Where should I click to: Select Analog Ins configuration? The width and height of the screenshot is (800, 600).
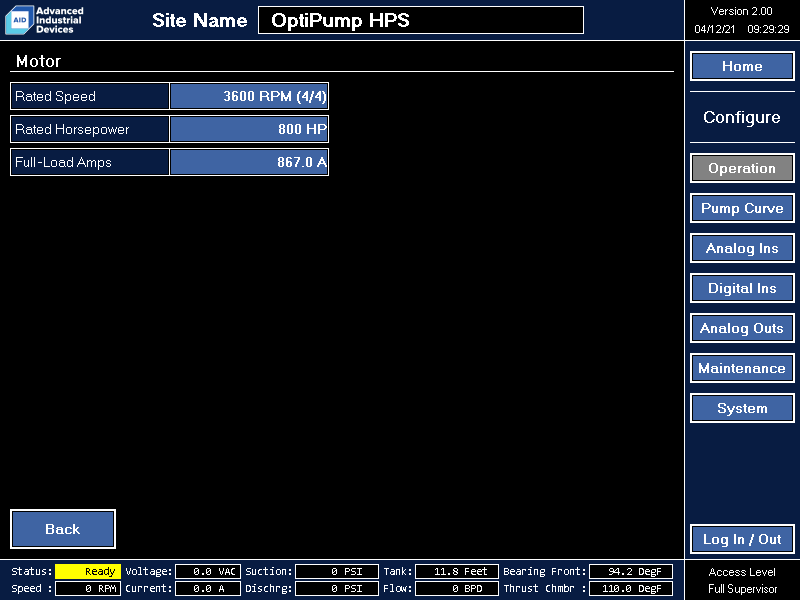[742, 248]
